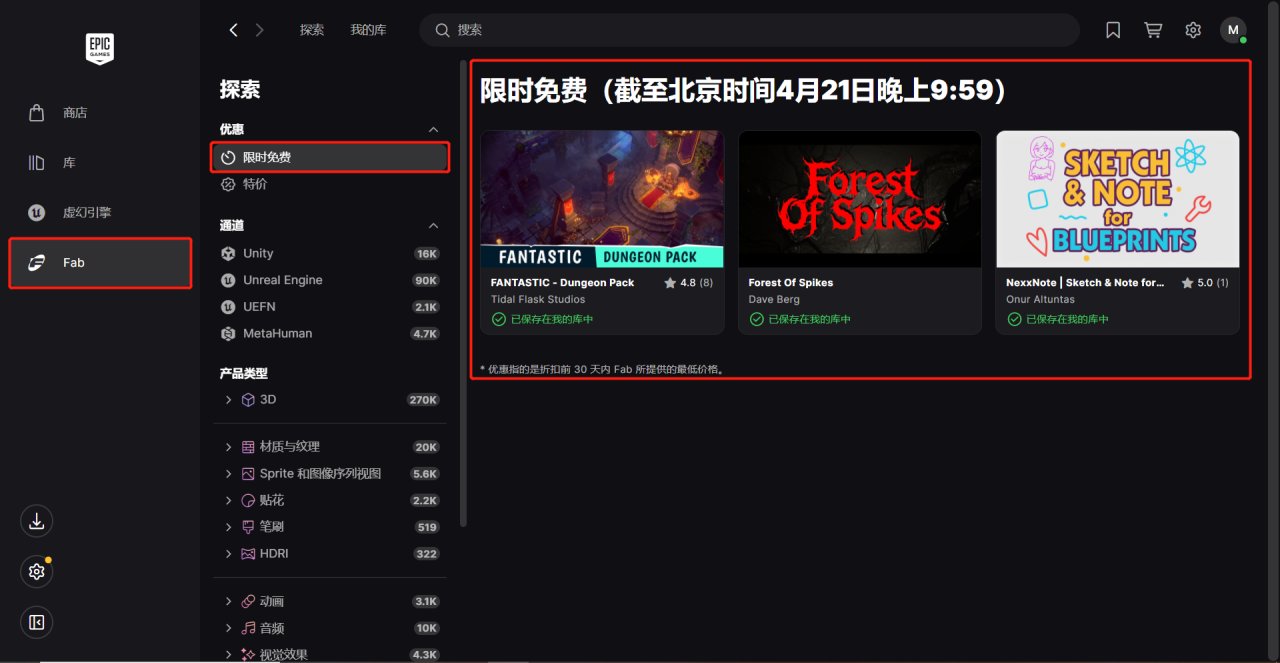
Task: Open the user profile avatar M
Action: (1233, 30)
